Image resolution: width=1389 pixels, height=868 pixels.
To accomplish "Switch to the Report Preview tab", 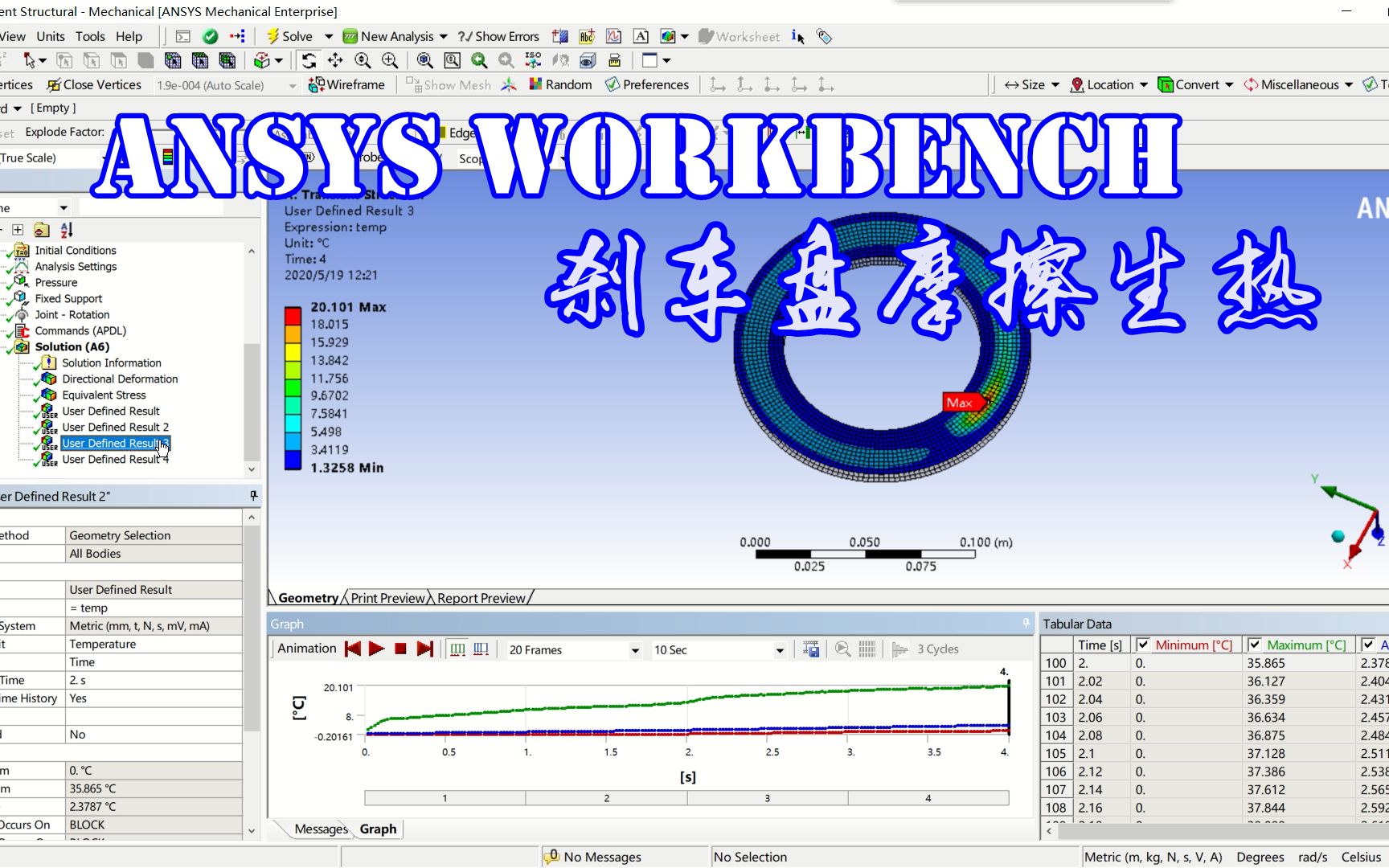I will pyautogui.click(x=481, y=598).
